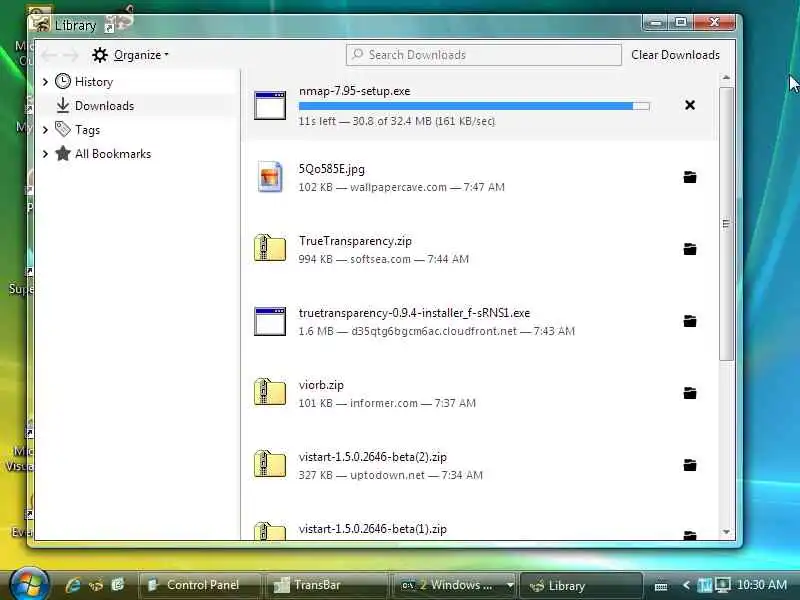Screen dimensions: 800x600
Task: Click the nmap download progress bar
Action: [474, 106]
